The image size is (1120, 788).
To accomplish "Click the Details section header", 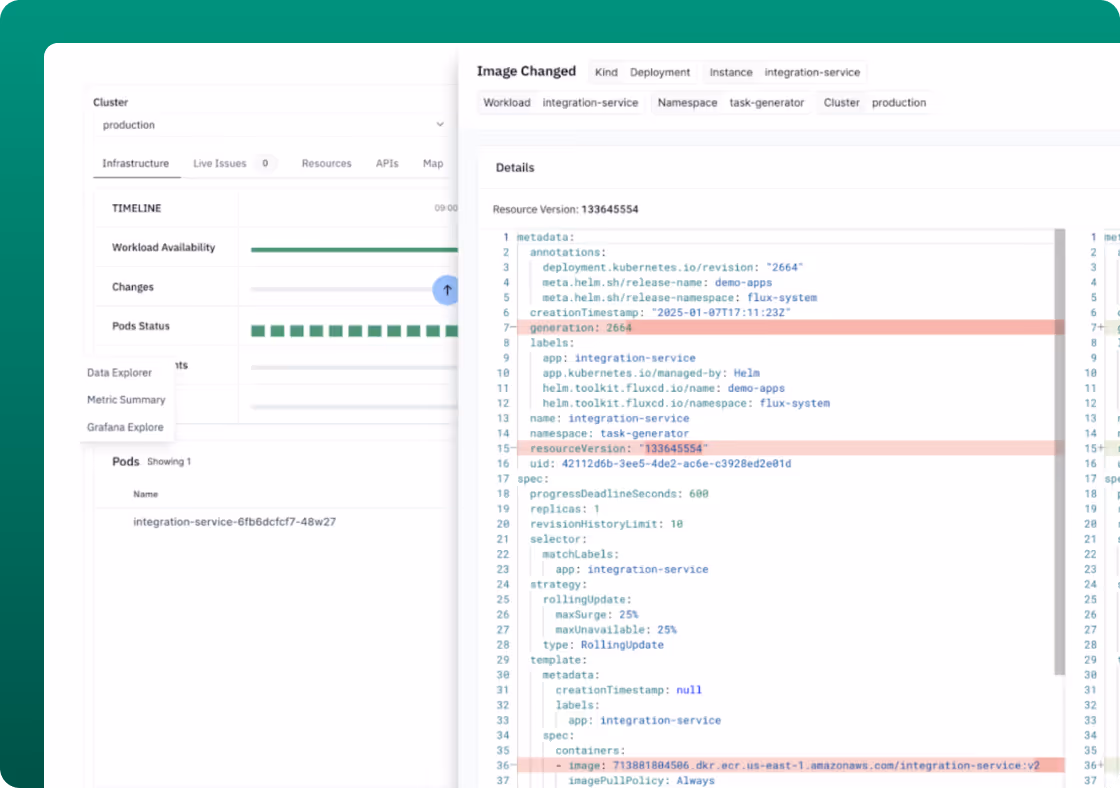I will 515,168.
